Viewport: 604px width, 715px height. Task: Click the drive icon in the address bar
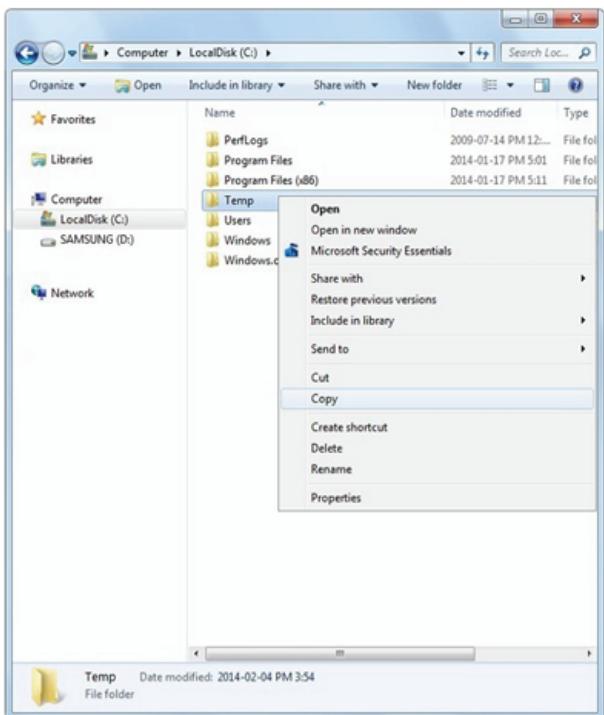click(90, 52)
